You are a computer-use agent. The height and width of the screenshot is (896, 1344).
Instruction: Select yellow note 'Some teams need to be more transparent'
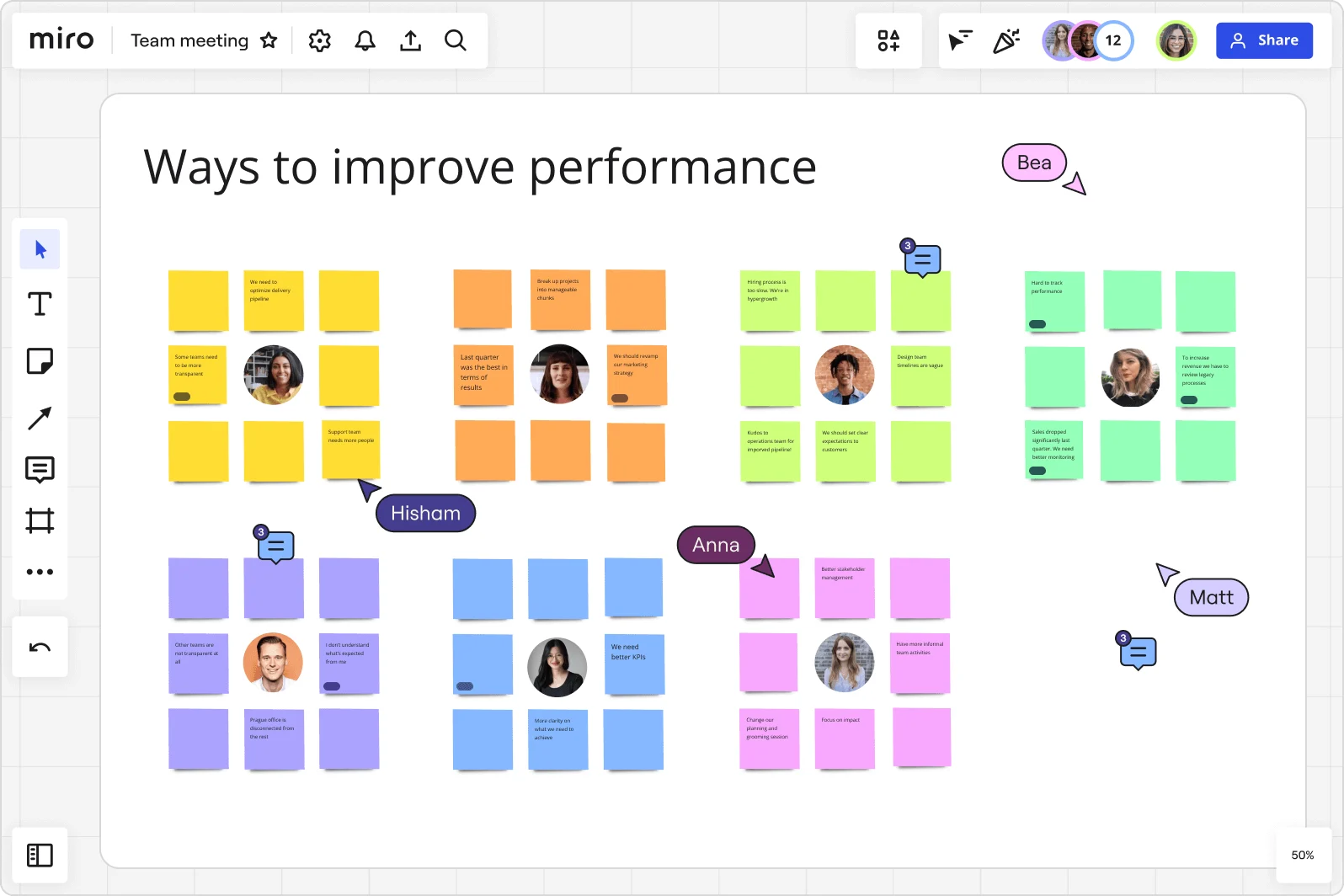[197, 375]
